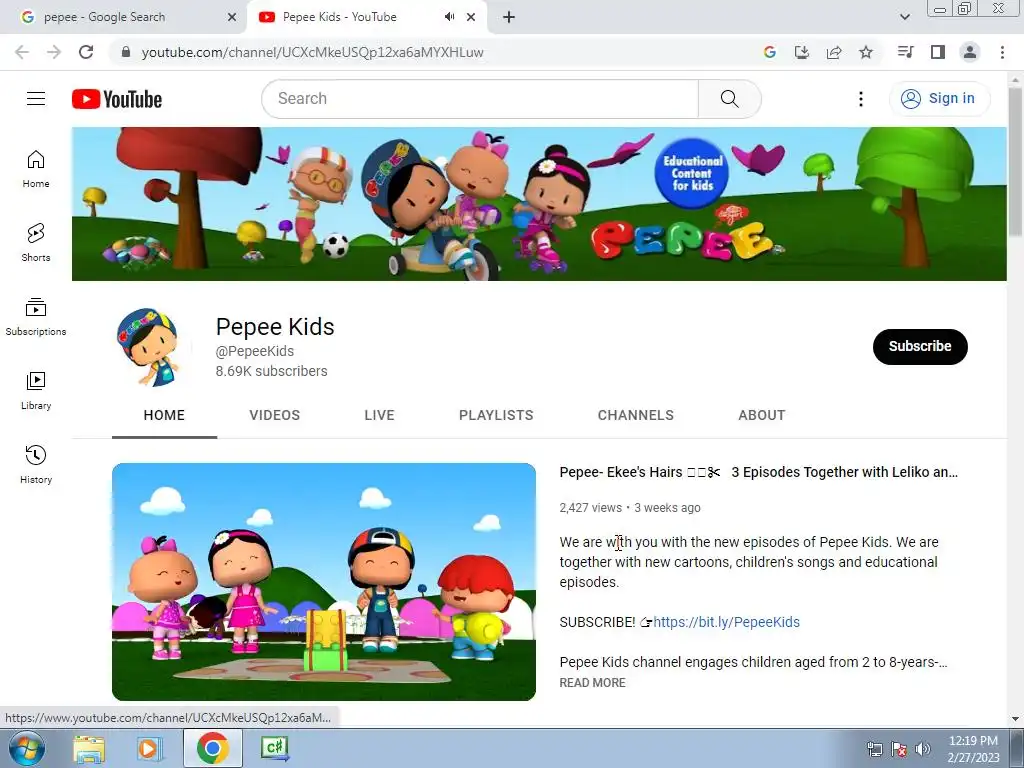1024x768 pixels.
Task: Open the media control icon in toolbar
Action: click(905, 52)
